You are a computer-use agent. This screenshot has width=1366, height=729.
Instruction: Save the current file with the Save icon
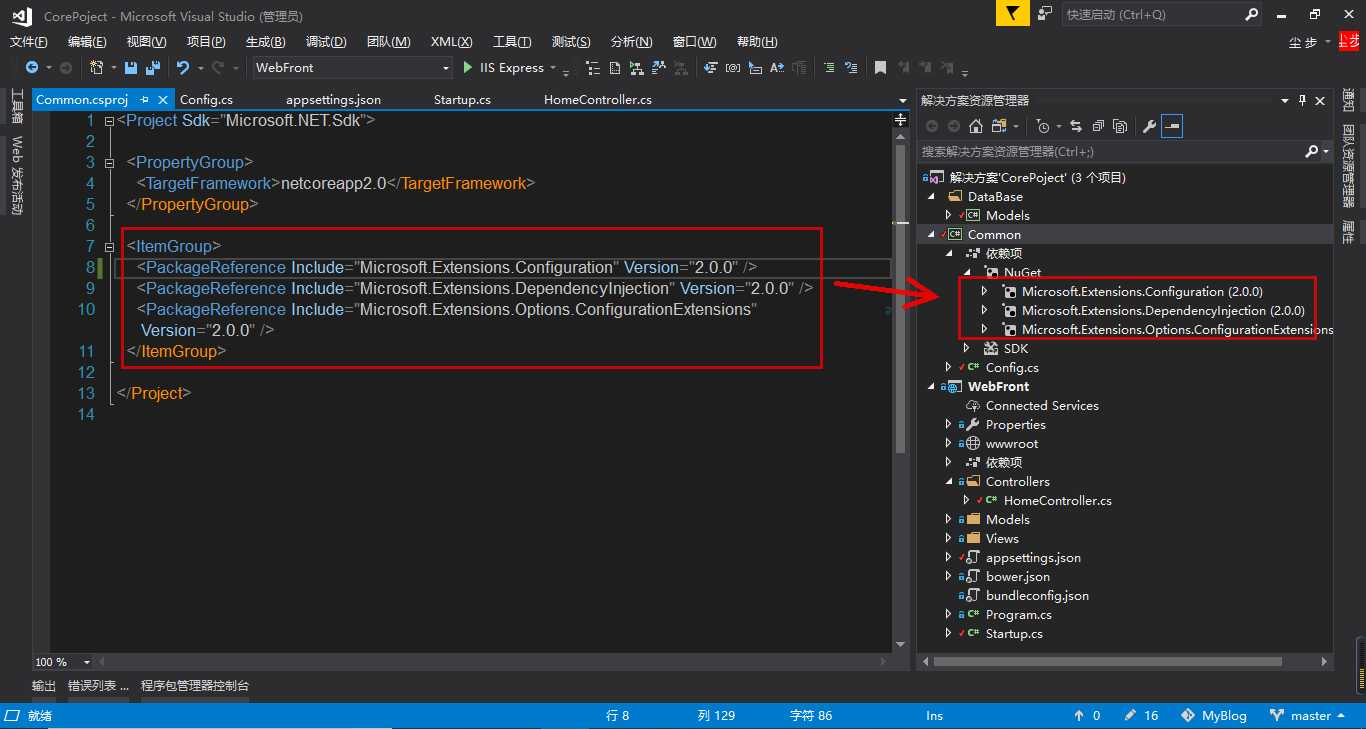tap(130, 68)
